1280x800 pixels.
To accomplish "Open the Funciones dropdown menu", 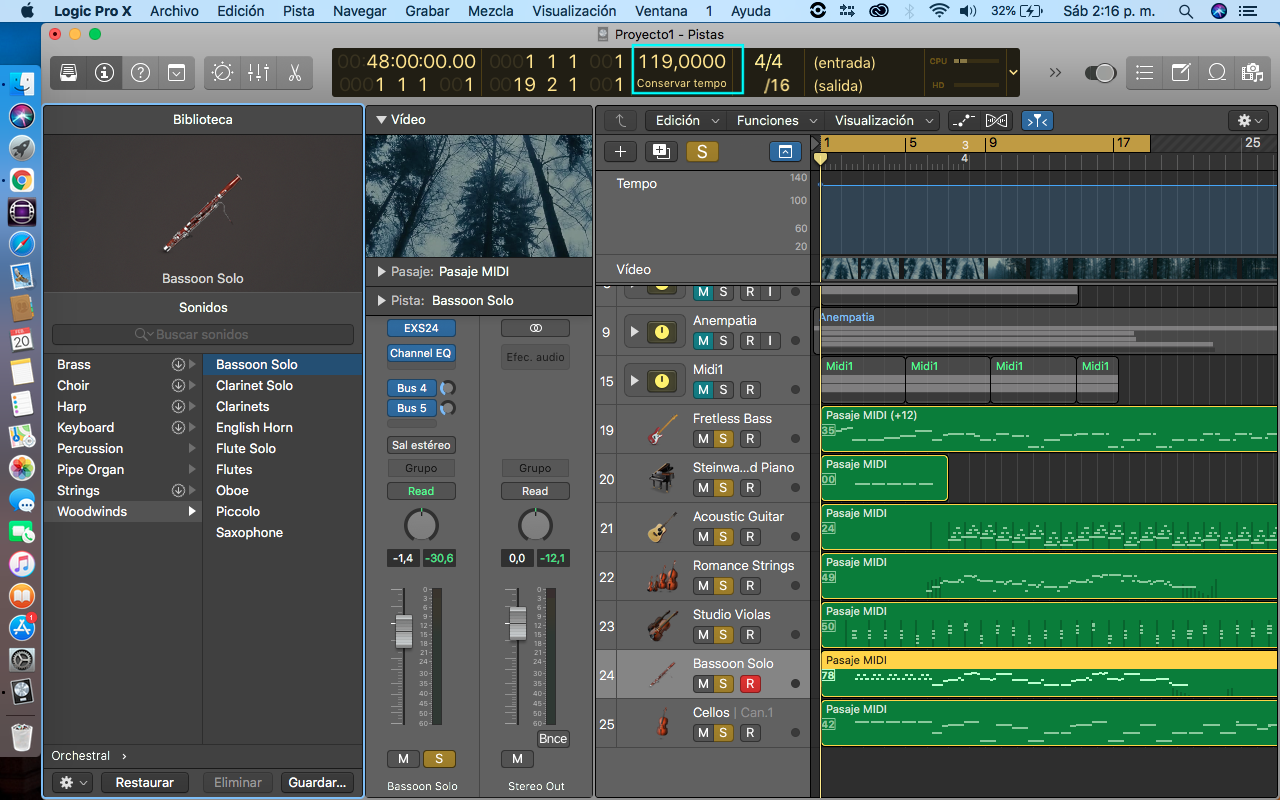I will (776, 120).
